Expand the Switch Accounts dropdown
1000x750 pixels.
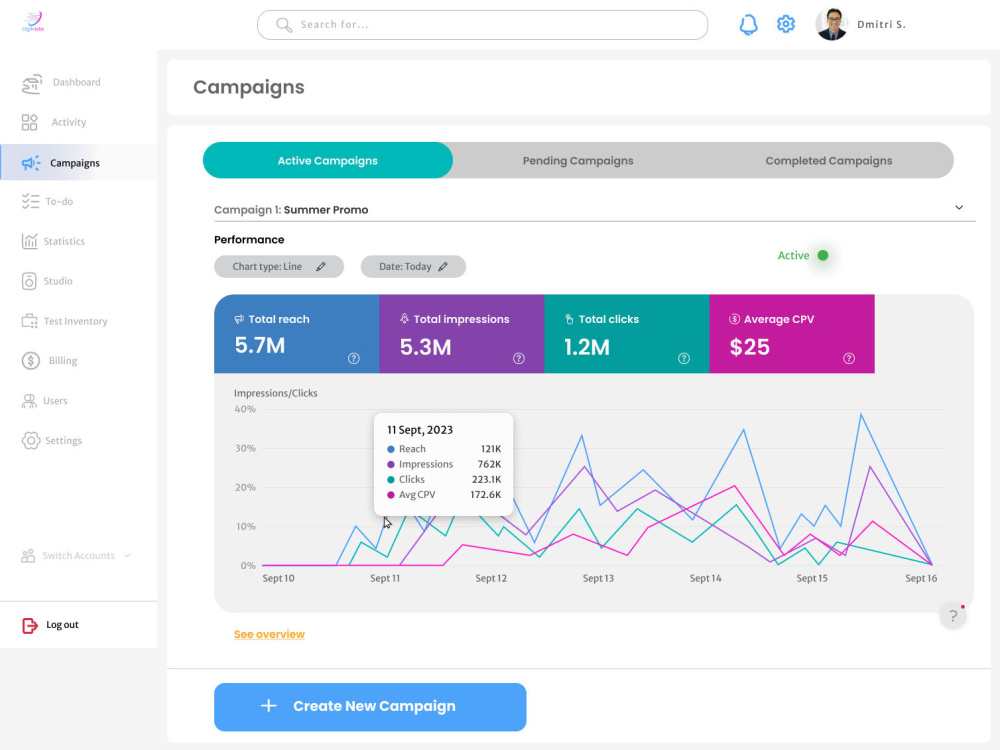(x=76, y=555)
